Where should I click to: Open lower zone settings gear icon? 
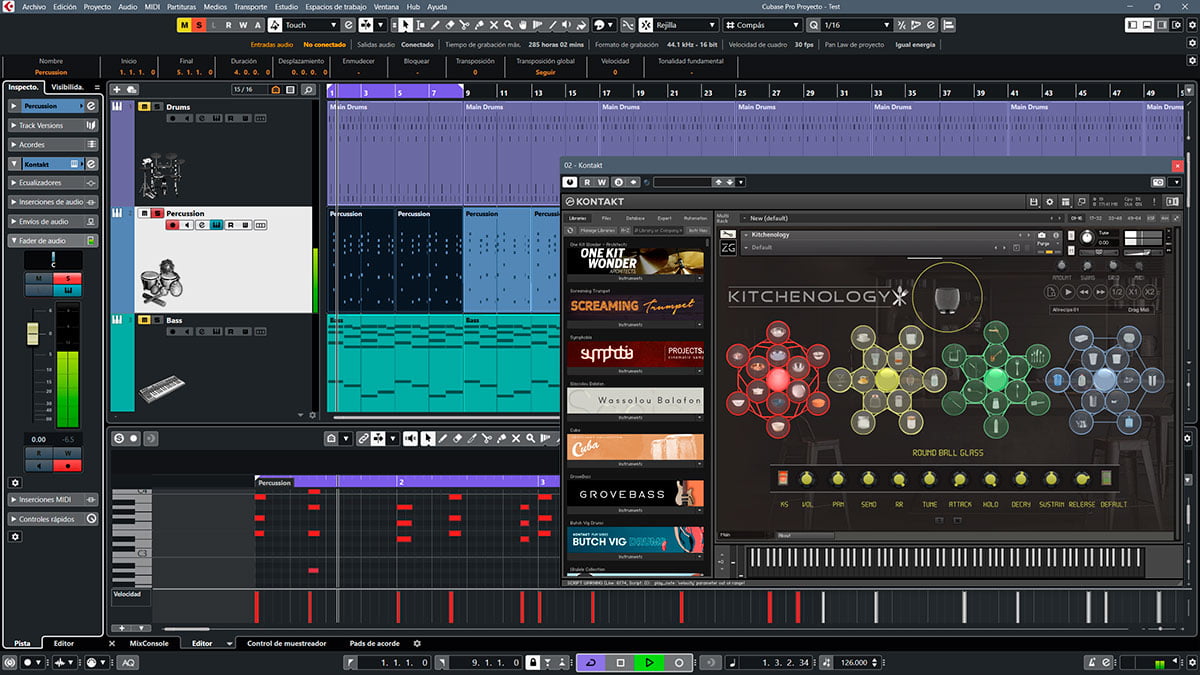[x=417, y=644]
